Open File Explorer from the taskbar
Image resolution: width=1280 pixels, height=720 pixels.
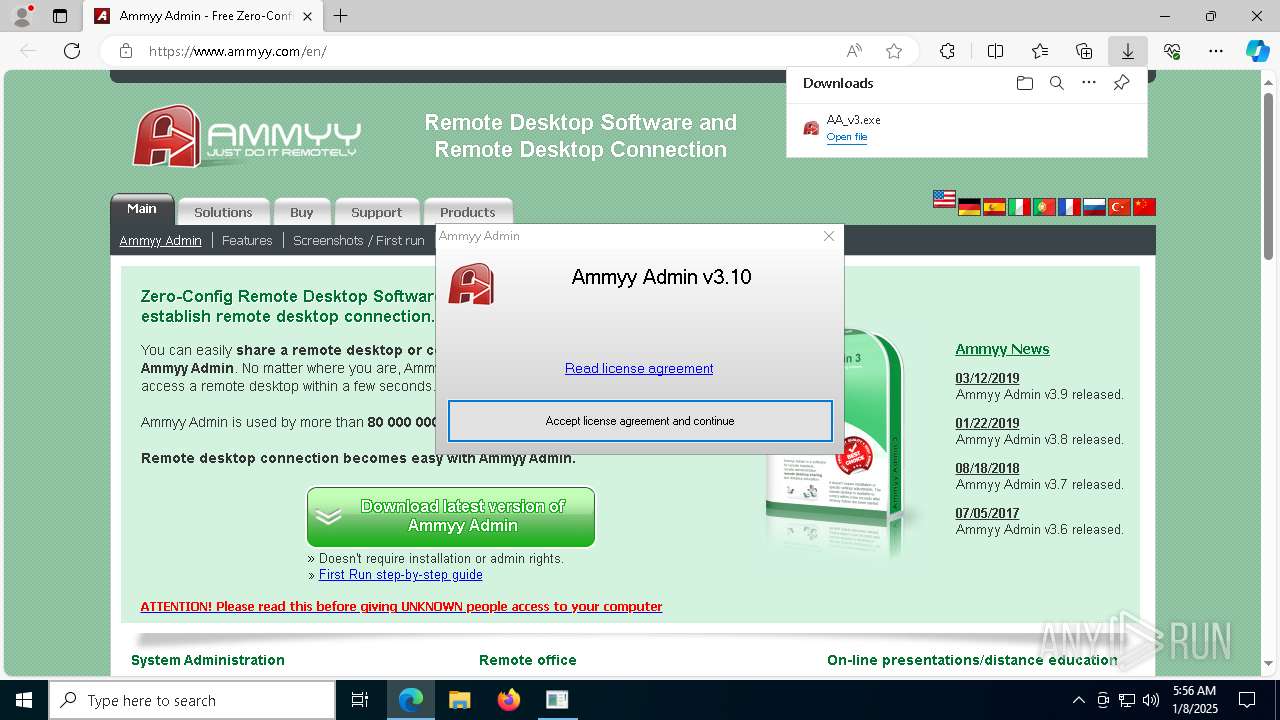pos(459,700)
